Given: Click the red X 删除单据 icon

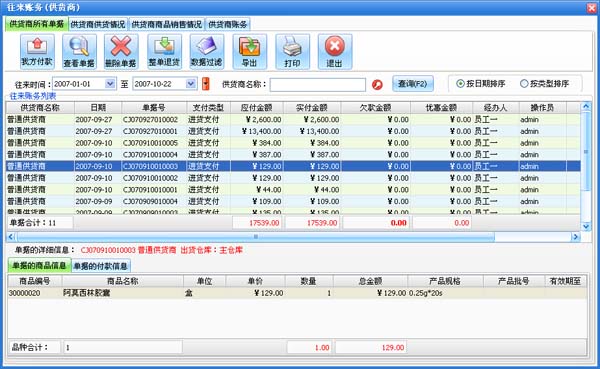Looking at the screenshot, I should click(121, 51).
